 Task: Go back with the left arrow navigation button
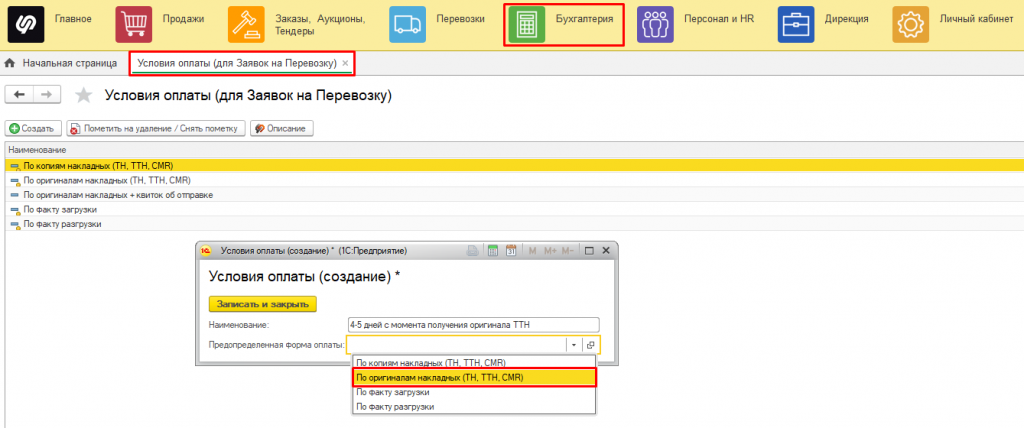click(19, 95)
